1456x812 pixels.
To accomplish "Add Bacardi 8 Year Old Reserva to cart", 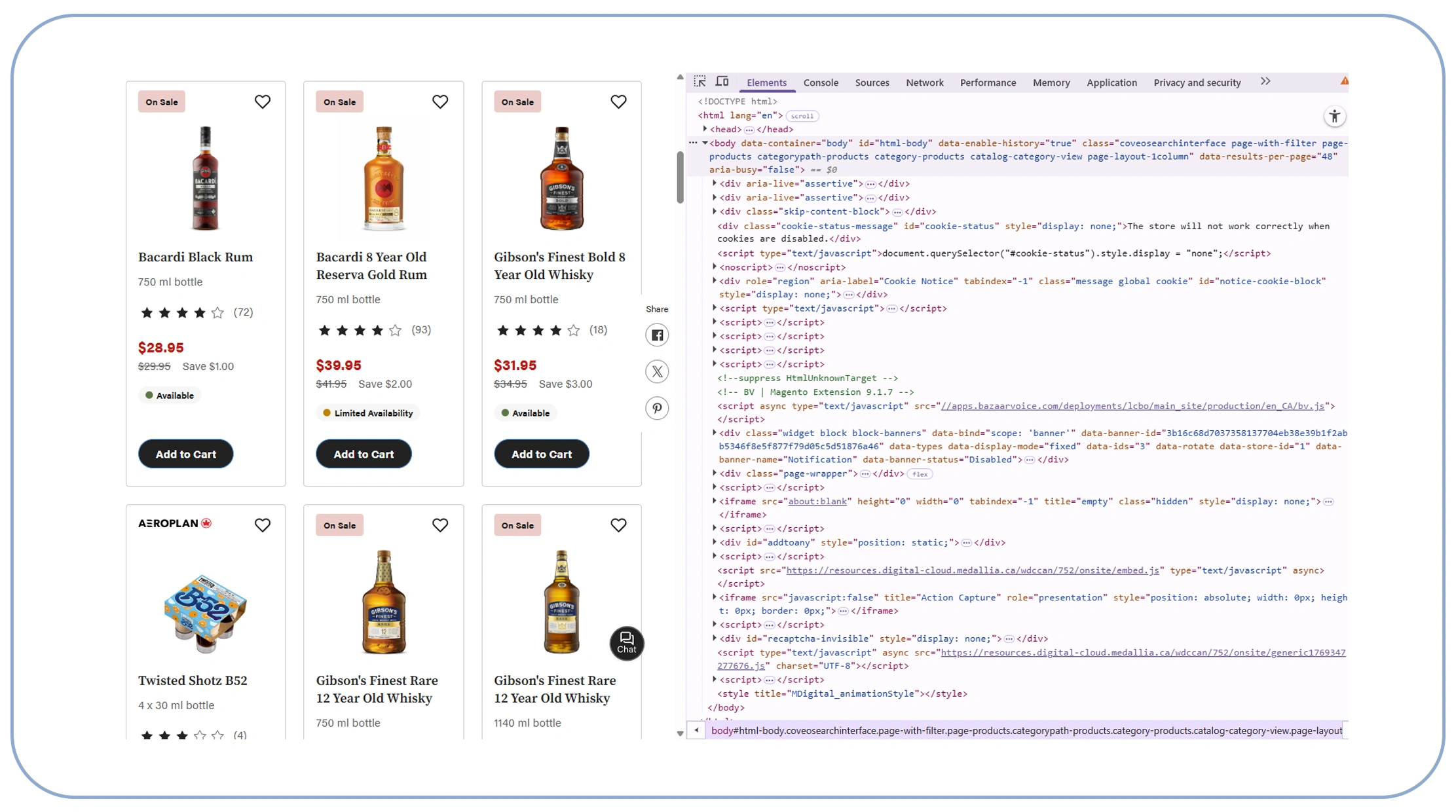I will click(364, 453).
